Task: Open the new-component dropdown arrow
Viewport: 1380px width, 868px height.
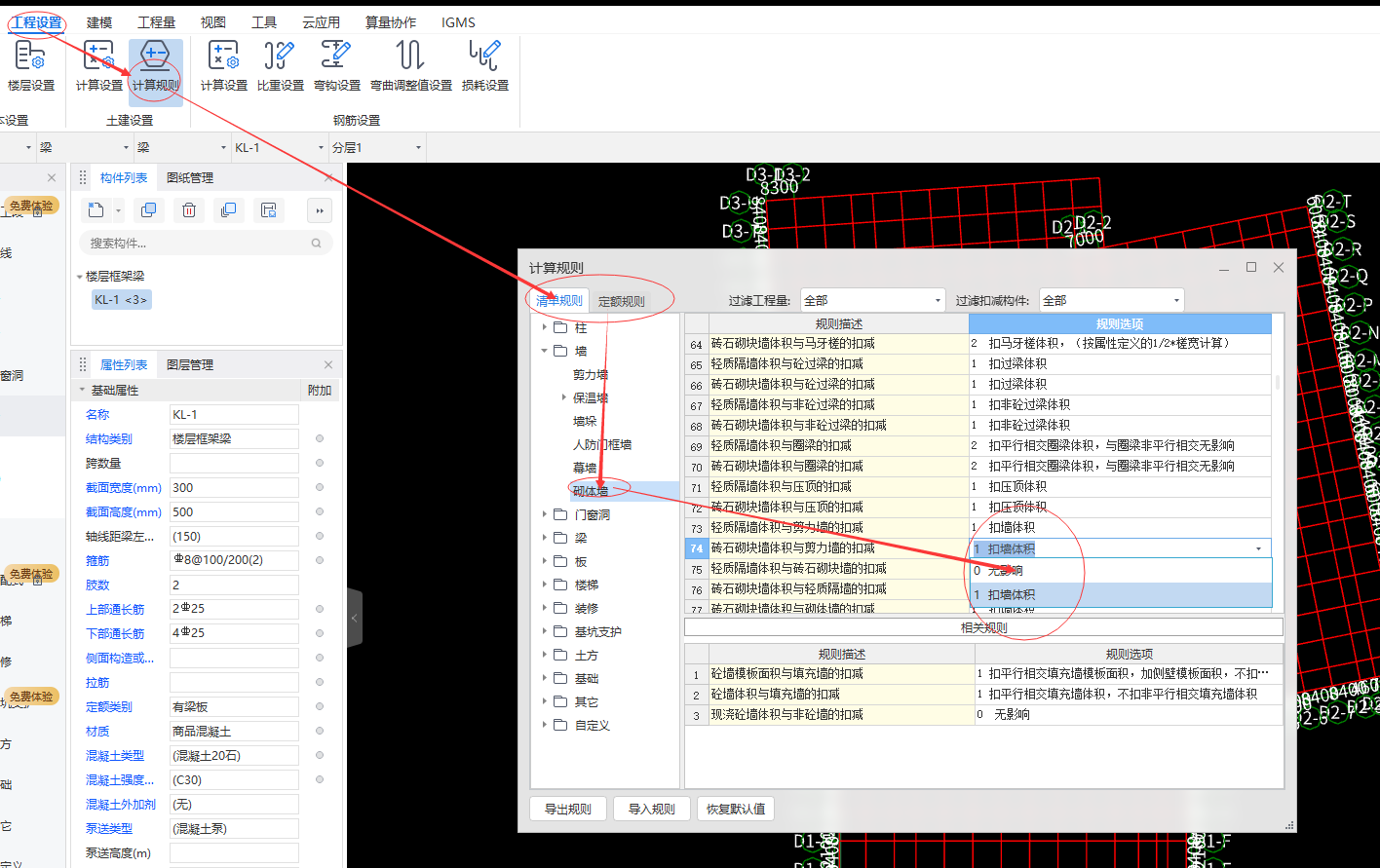Action: pos(118,210)
